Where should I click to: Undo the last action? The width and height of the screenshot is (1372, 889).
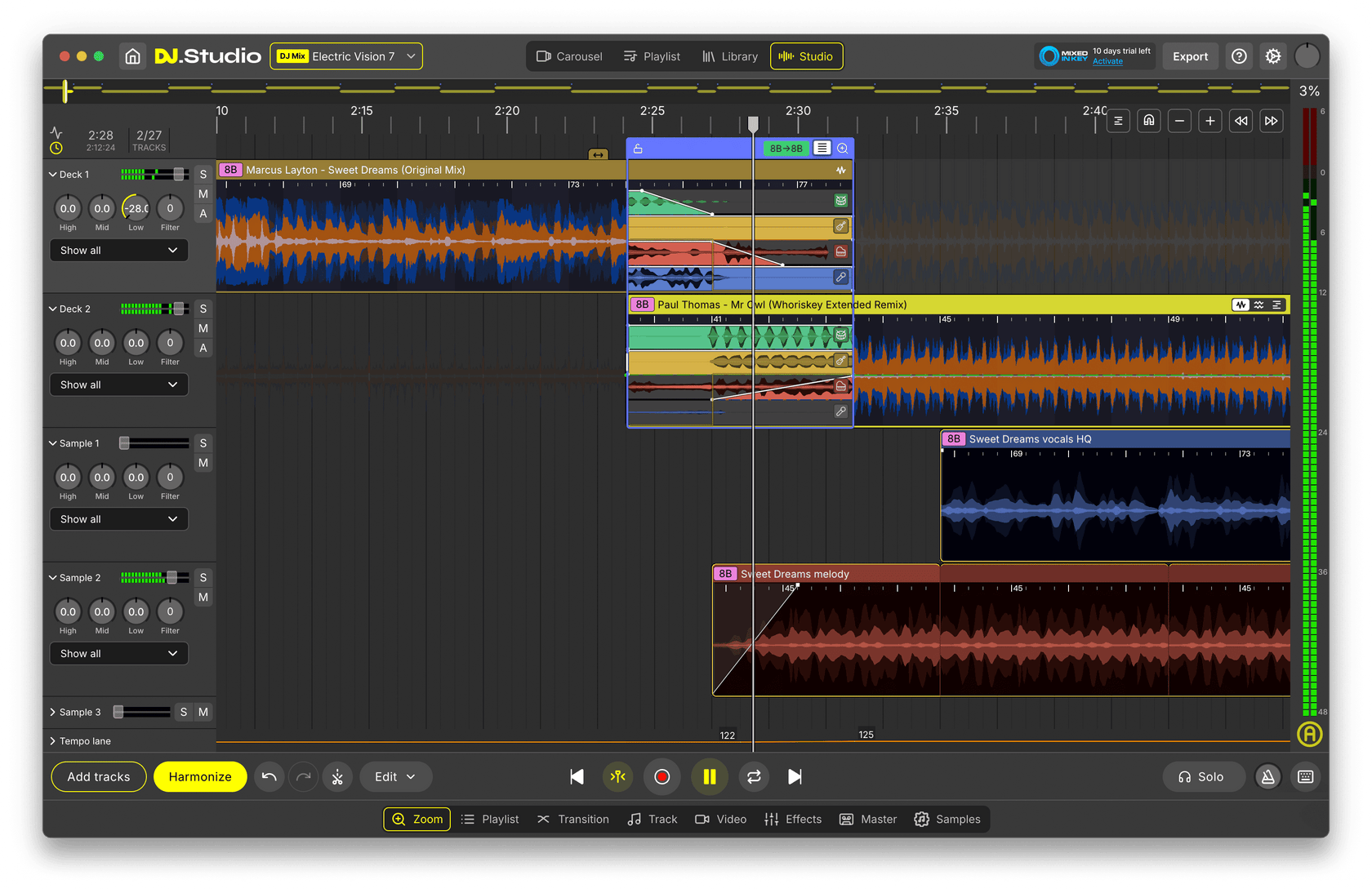click(x=269, y=777)
